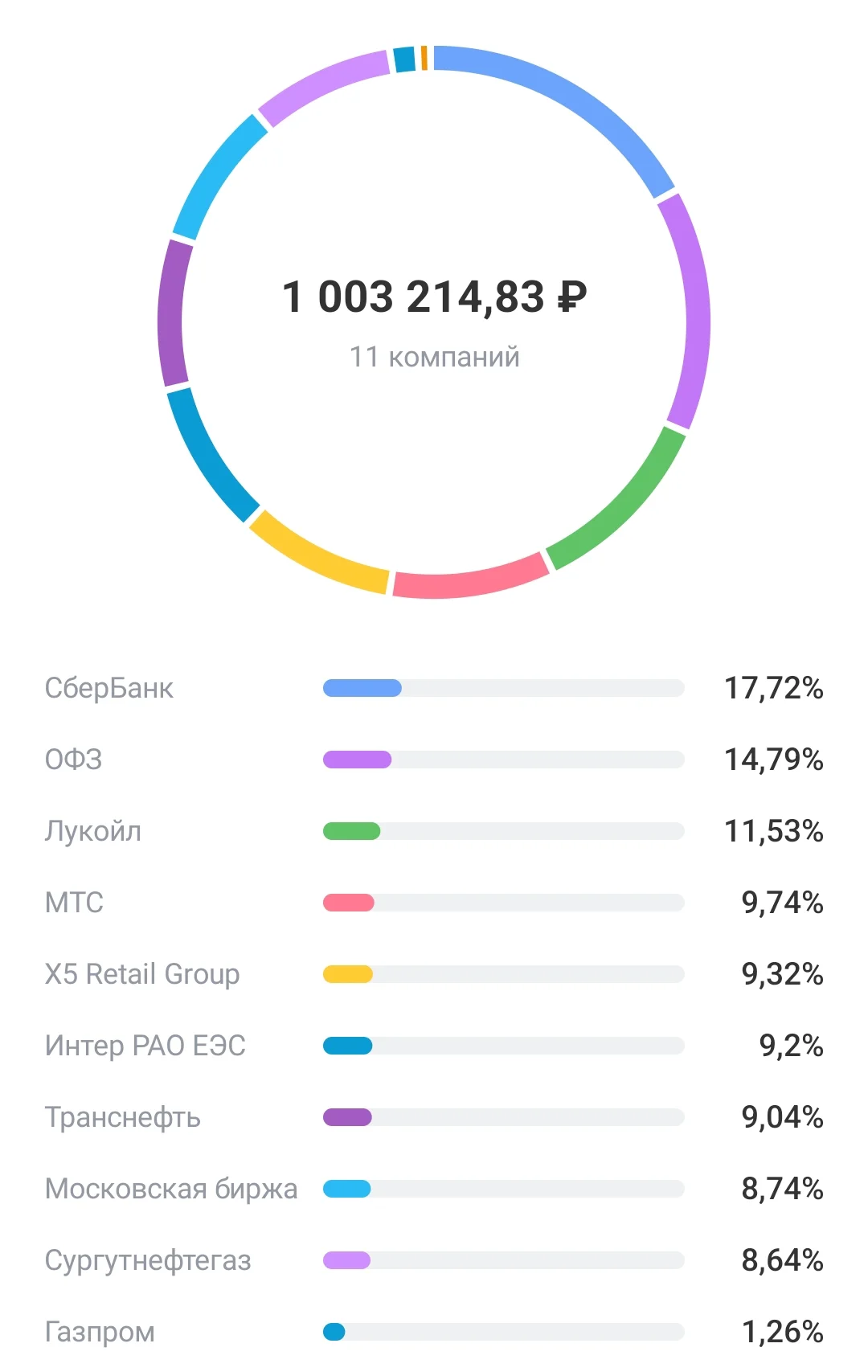Select the Транснефть donut segment
Image resolution: width=868 pixels, height=1372 pixels.
click(x=172, y=313)
